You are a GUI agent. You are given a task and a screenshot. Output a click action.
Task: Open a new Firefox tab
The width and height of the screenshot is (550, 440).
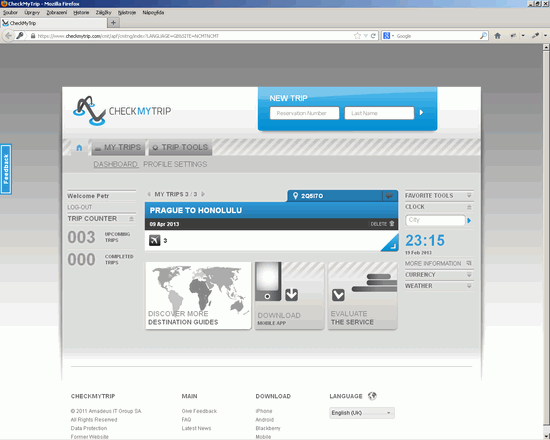(113, 23)
